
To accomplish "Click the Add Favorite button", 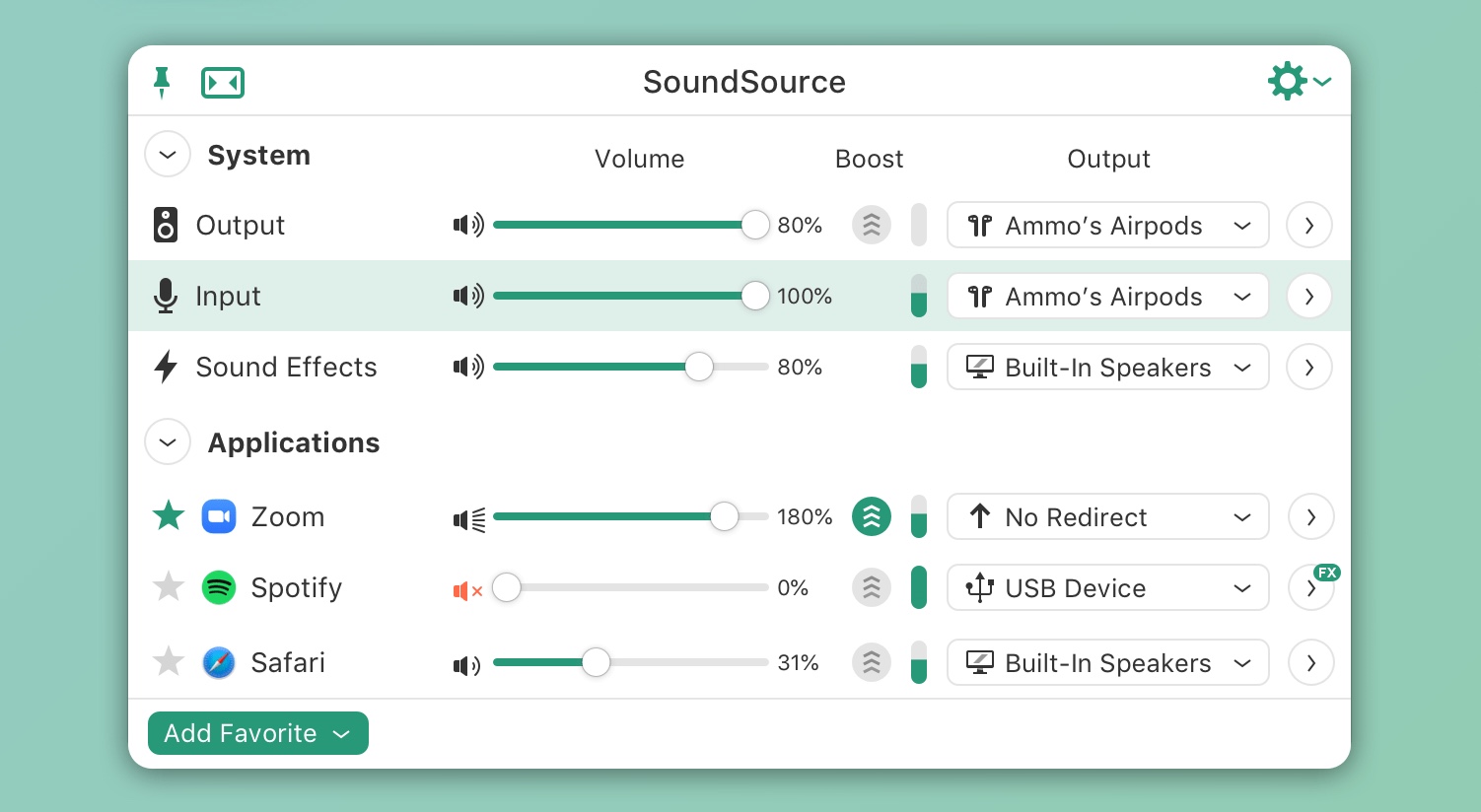I will 258,733.
